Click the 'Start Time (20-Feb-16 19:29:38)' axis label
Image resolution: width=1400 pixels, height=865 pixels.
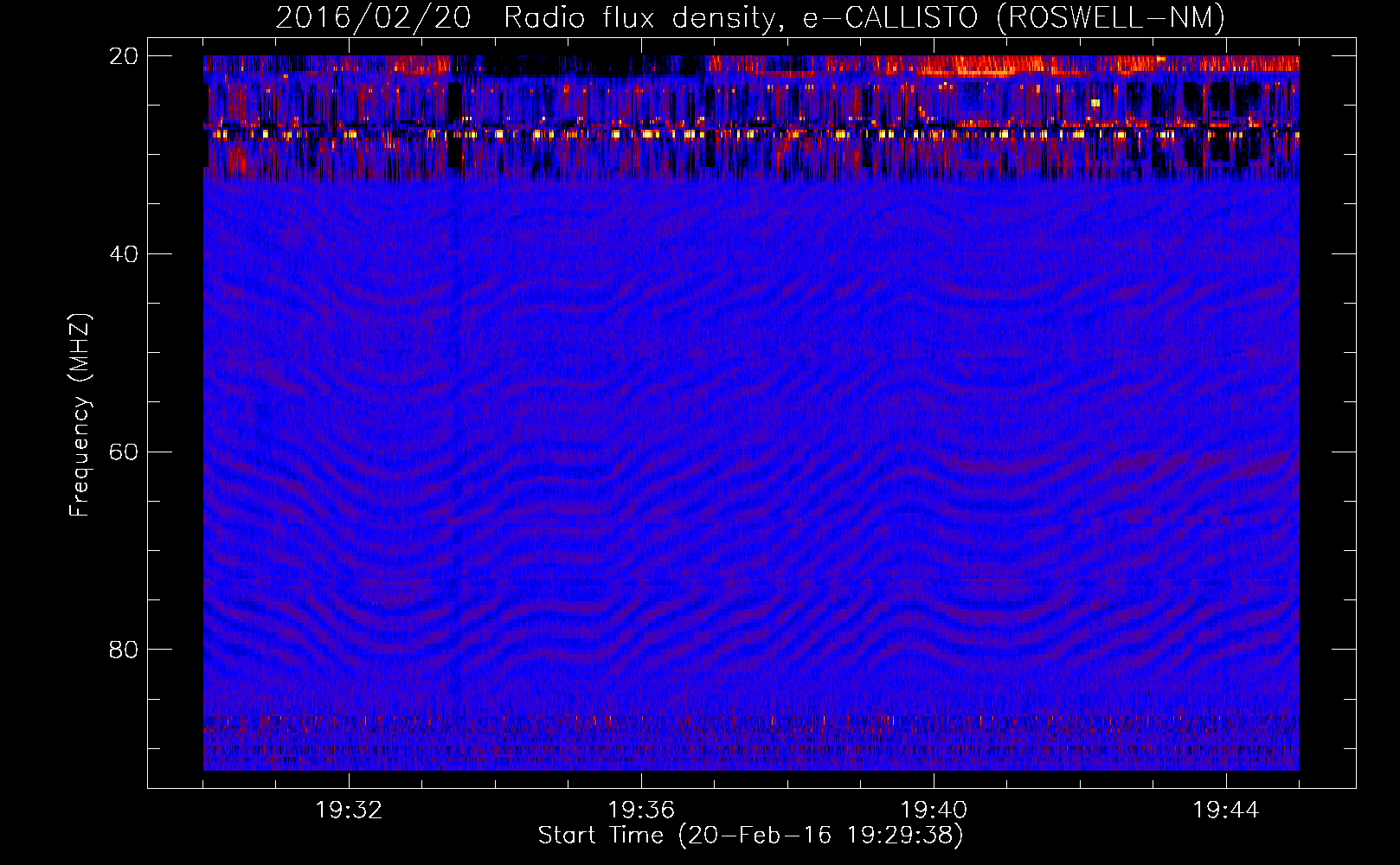click(750, 836)
